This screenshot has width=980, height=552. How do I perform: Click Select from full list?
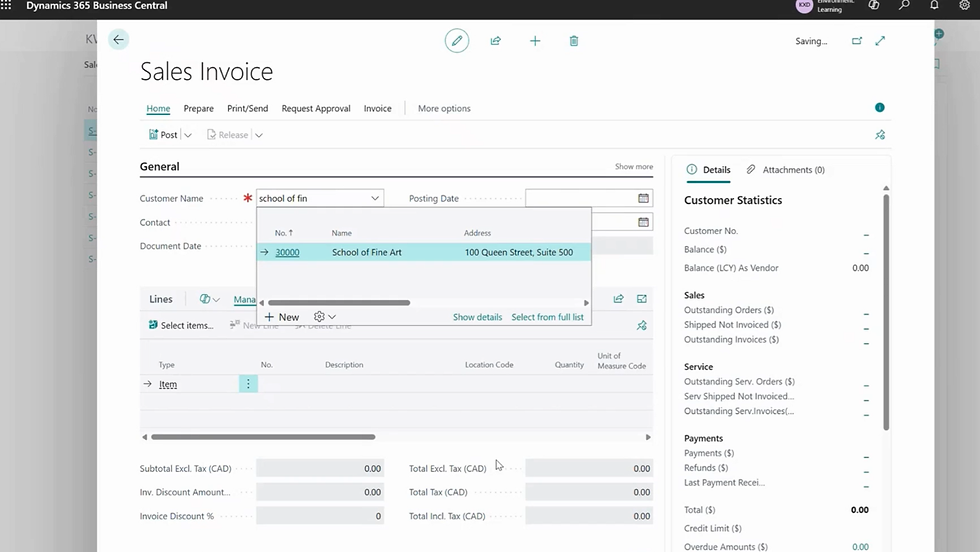(x=548, y=317)
